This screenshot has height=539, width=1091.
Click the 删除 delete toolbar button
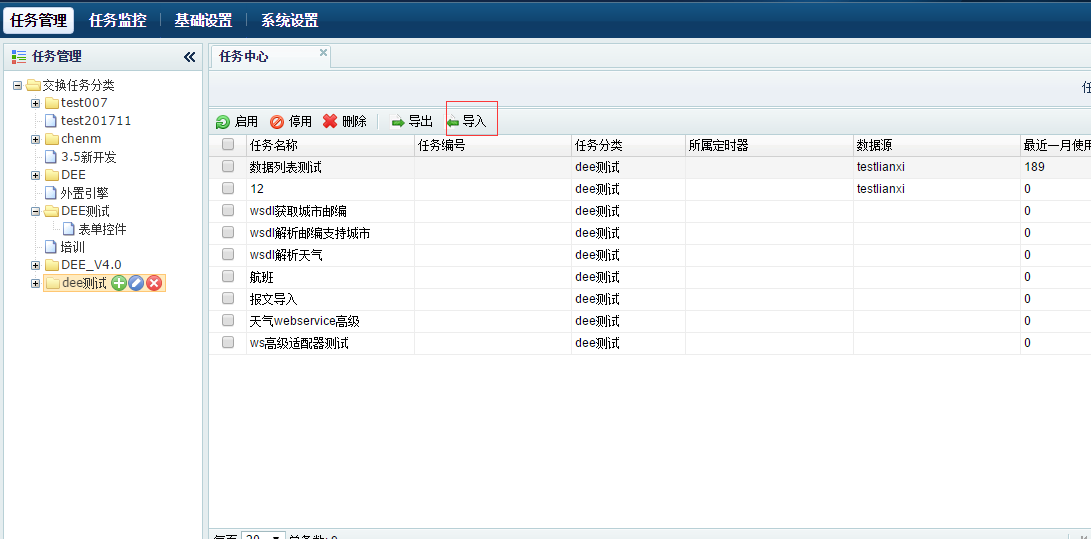[345, 122]
